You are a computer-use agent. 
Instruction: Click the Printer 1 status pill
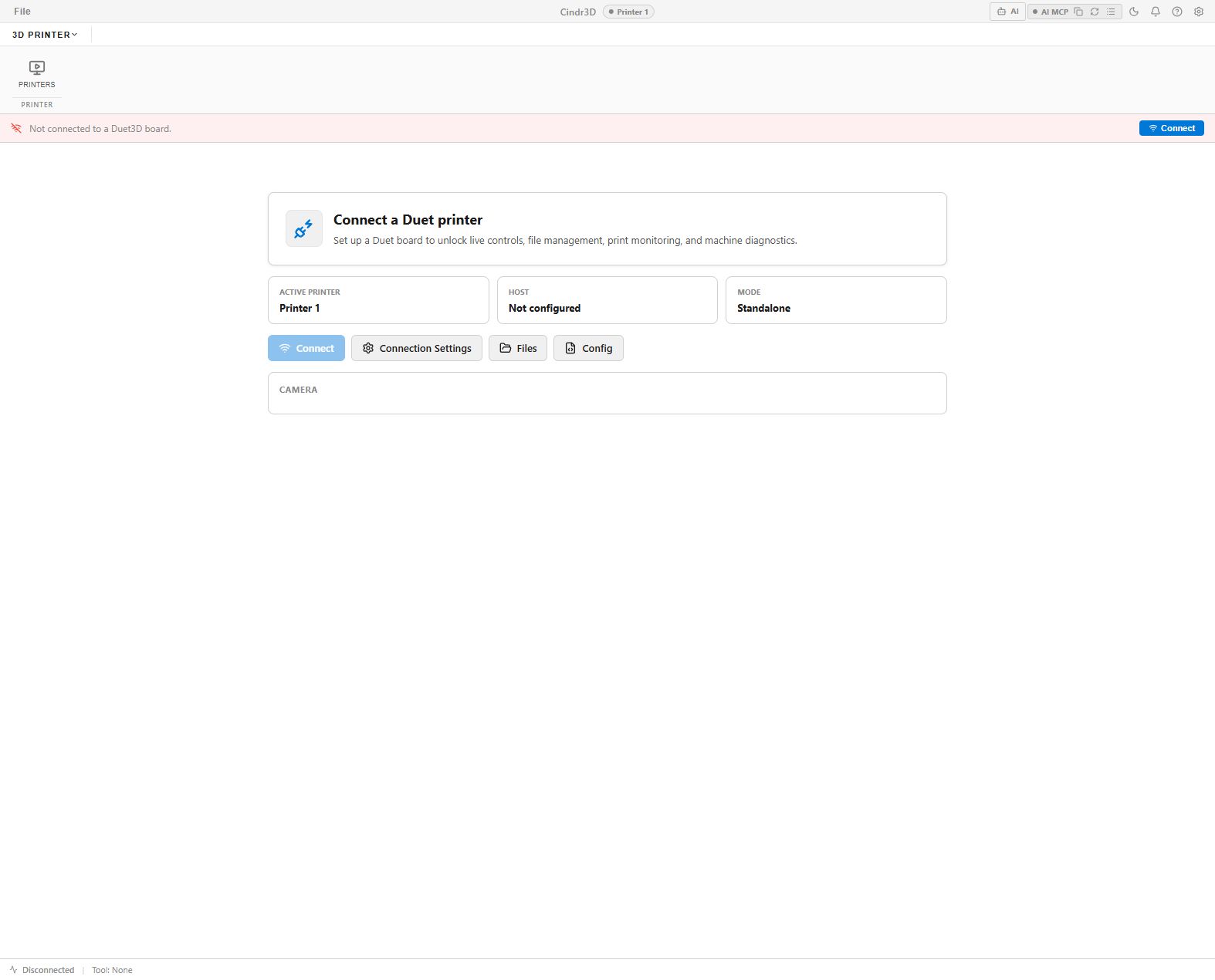[628, 12]
